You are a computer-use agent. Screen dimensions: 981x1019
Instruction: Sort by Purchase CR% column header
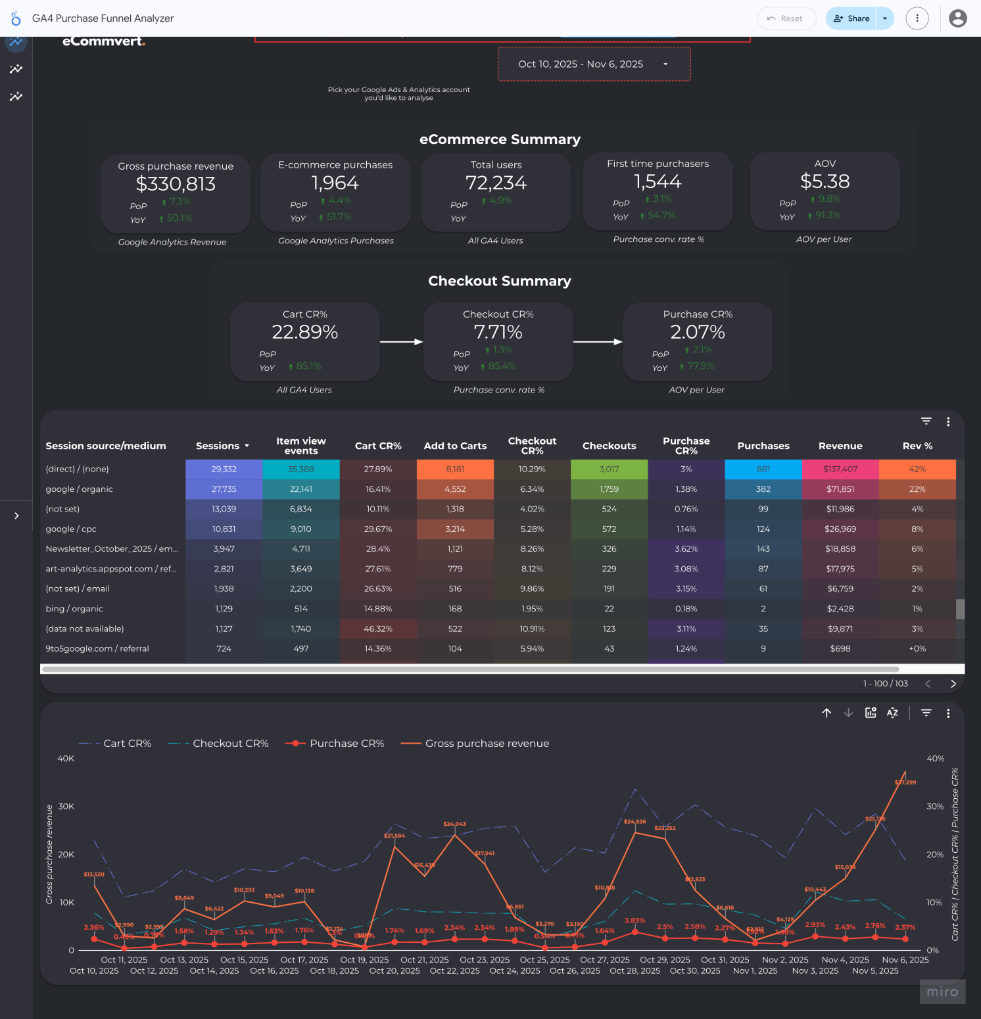[686, 446]
